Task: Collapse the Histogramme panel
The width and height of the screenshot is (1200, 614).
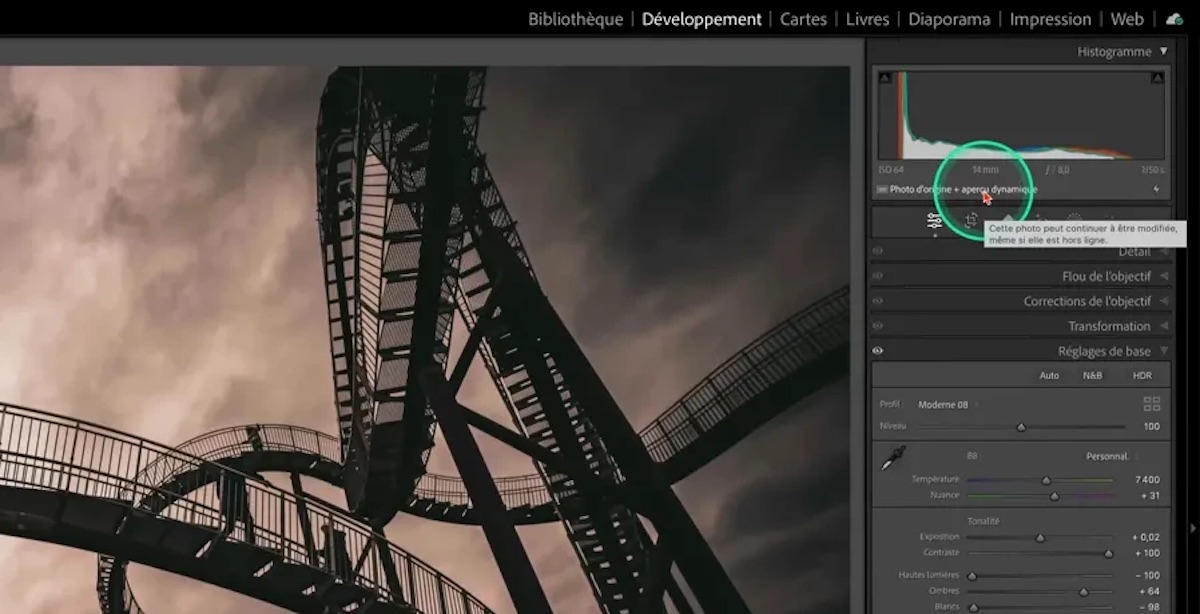Action: [1163, 51]
